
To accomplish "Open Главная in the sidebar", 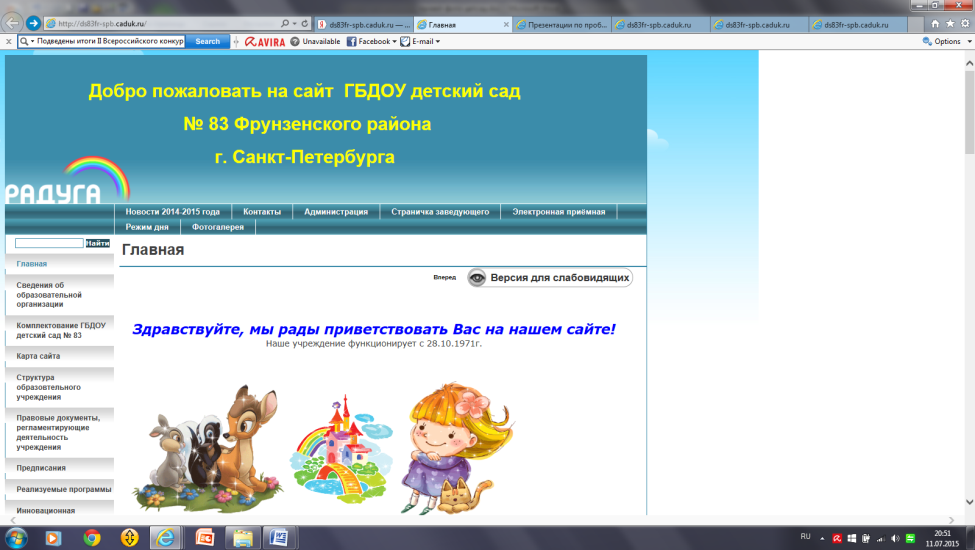I will (x=32, y=264).
